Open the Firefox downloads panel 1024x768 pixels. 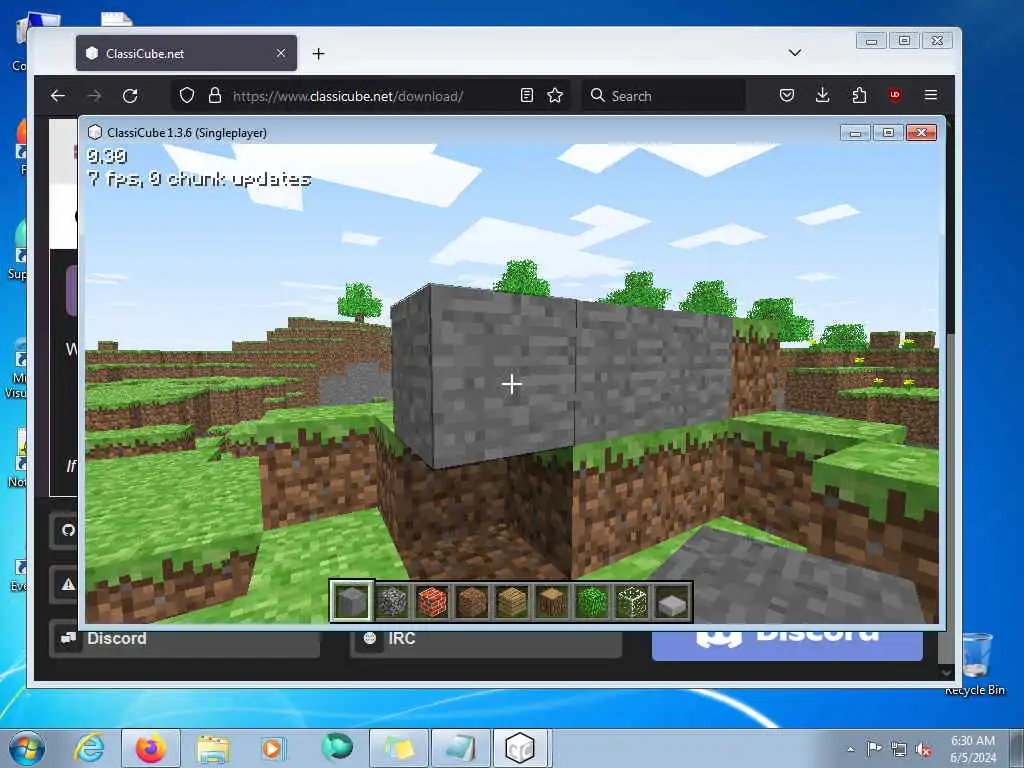click(x=823, y=96)
